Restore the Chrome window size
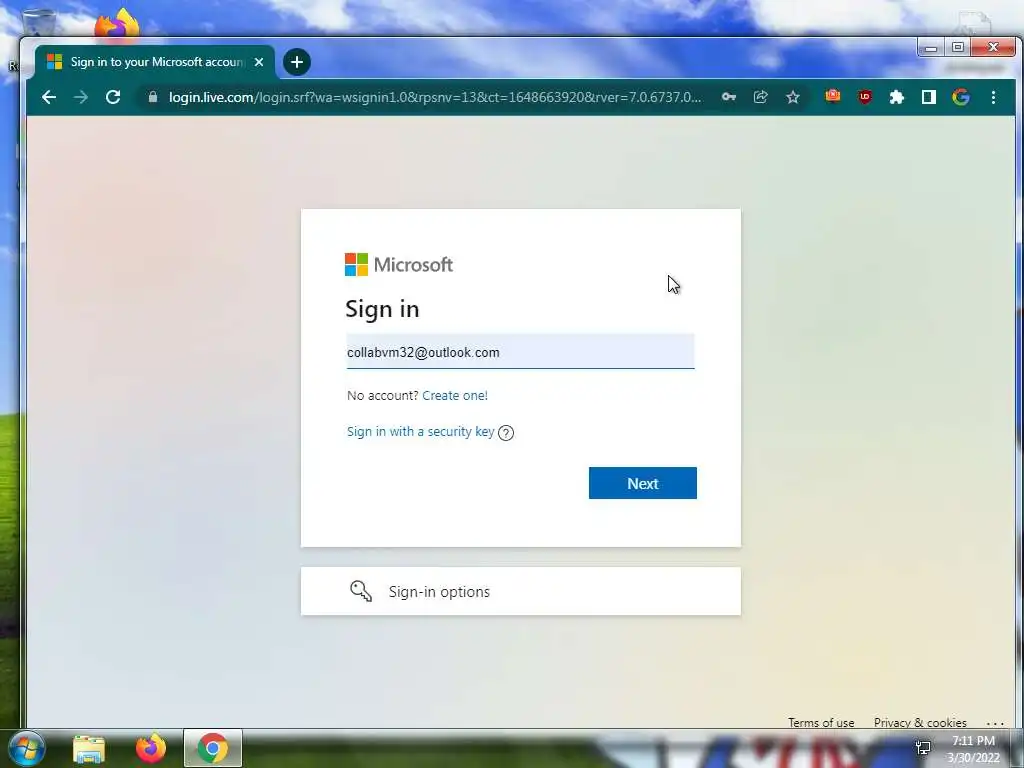The height and width of the screenshot is (768, 1024). click(958, 48)
